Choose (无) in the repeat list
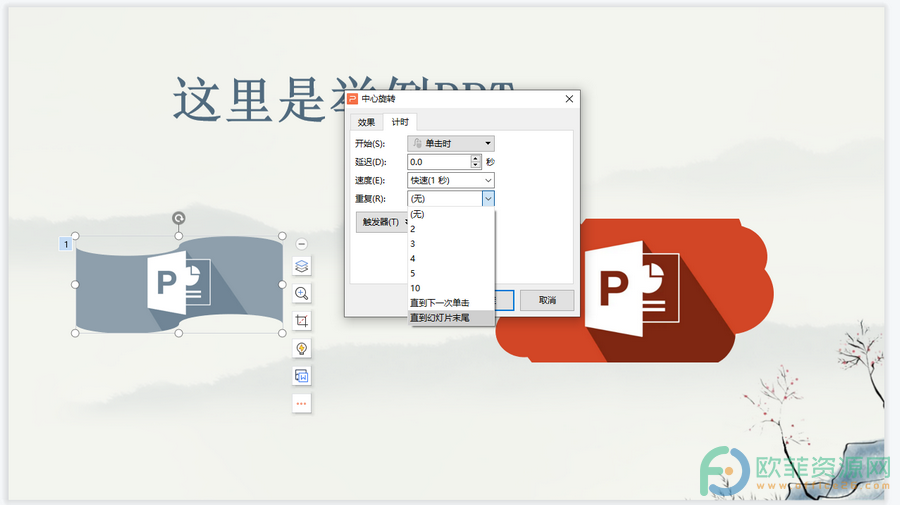This screenshot has width=900, height=505. tap(451, 214)
